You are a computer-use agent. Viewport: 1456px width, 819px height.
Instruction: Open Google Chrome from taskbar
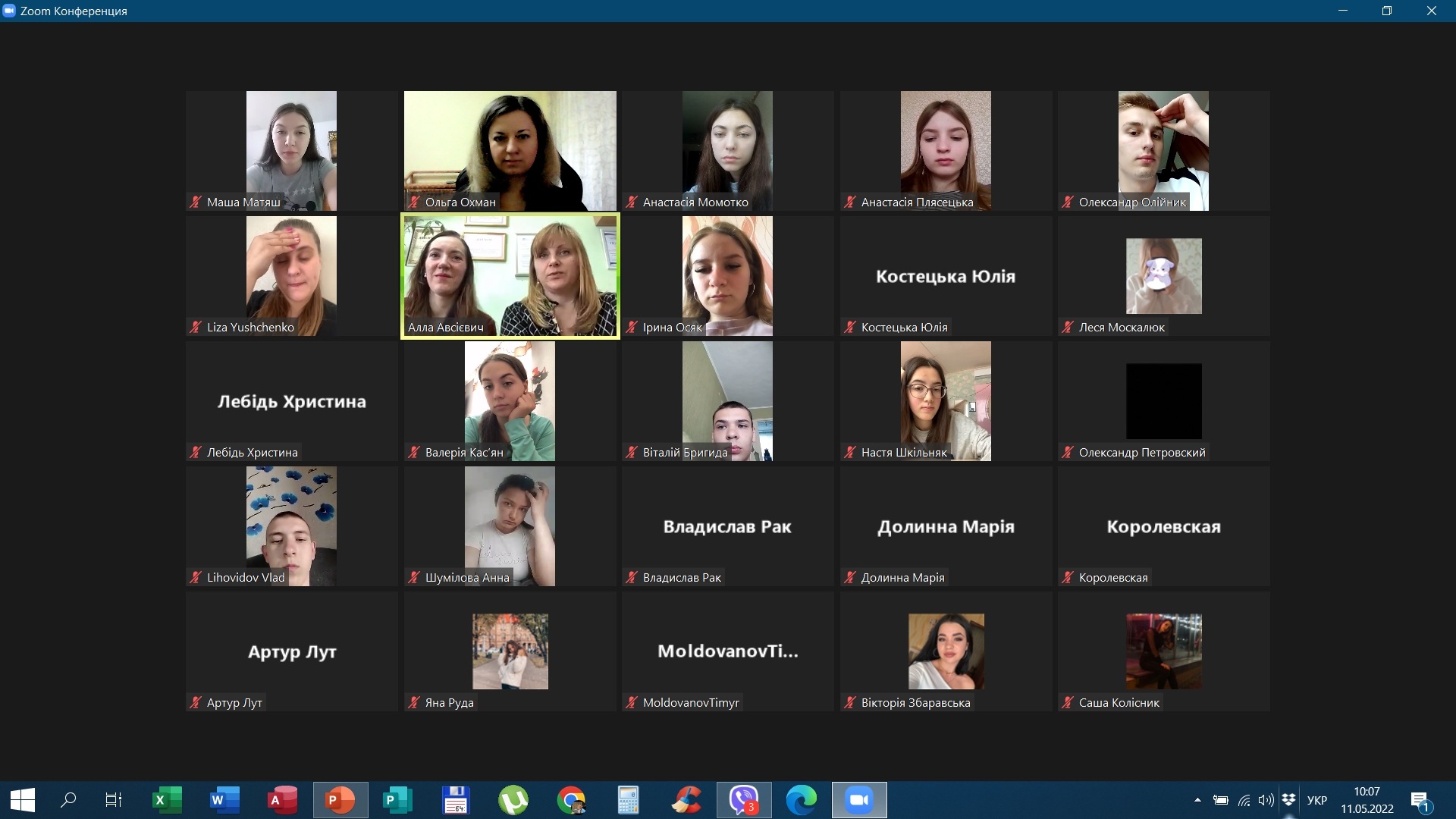click(x=571, y=800)
